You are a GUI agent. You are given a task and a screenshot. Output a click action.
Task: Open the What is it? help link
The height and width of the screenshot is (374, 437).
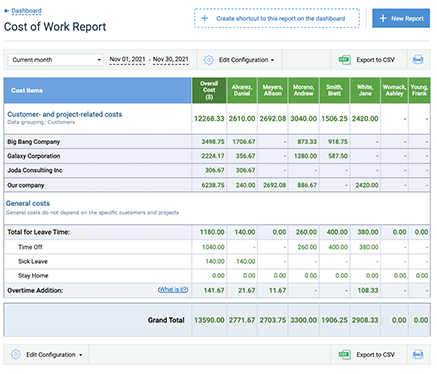[173, 289]
